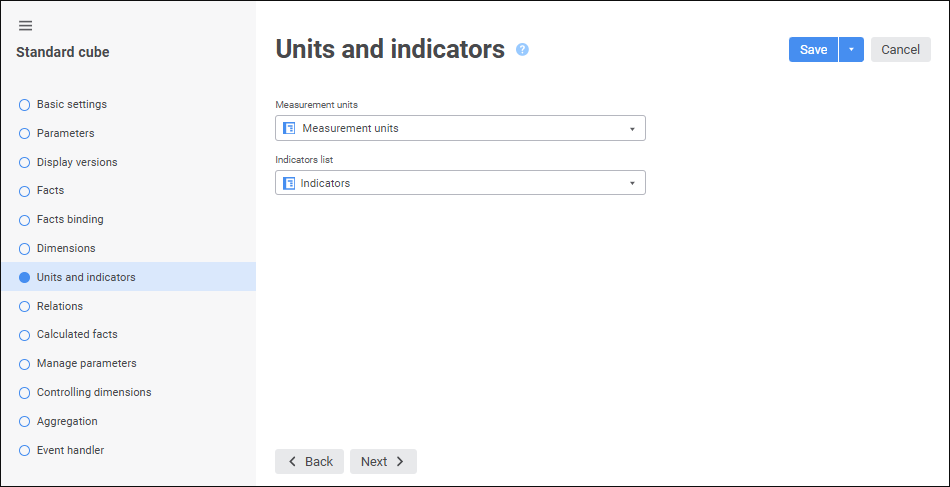
Task: Click the help question mark icon
Action: pyautogui.click(x=522, y=49)
